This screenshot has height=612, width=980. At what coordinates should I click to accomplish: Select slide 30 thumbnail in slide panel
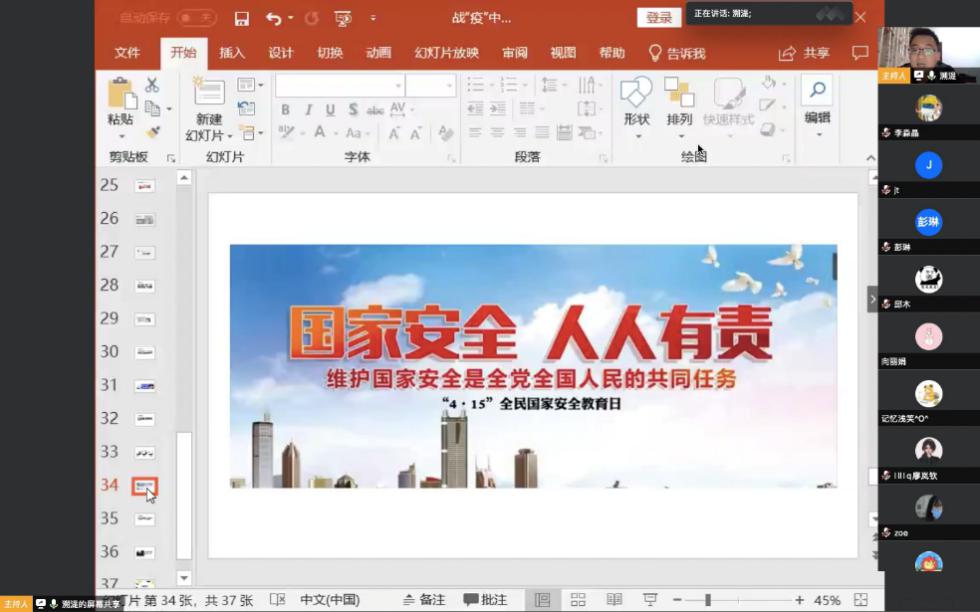tap(145, 352)
